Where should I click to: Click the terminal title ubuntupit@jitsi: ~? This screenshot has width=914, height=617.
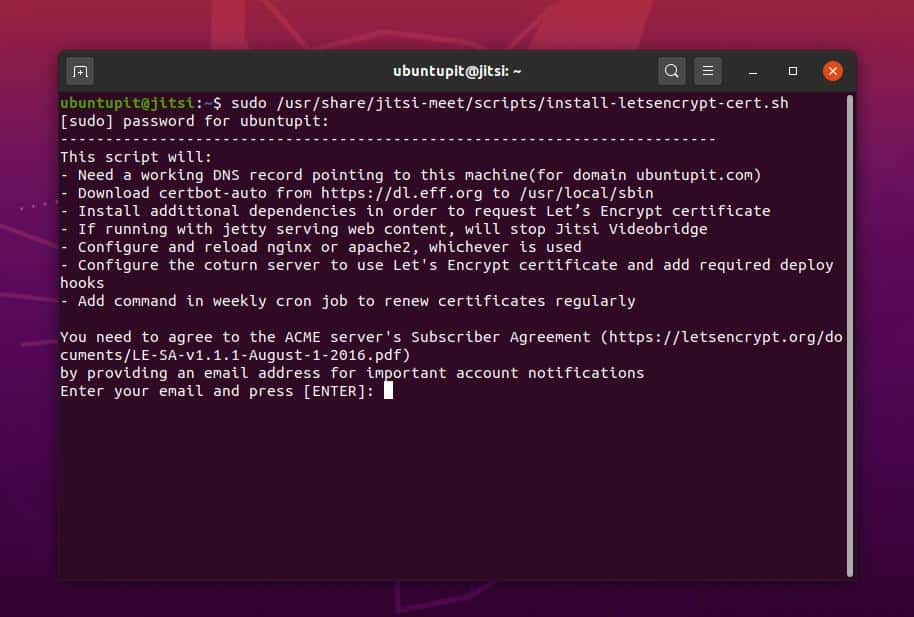(457, 71)
